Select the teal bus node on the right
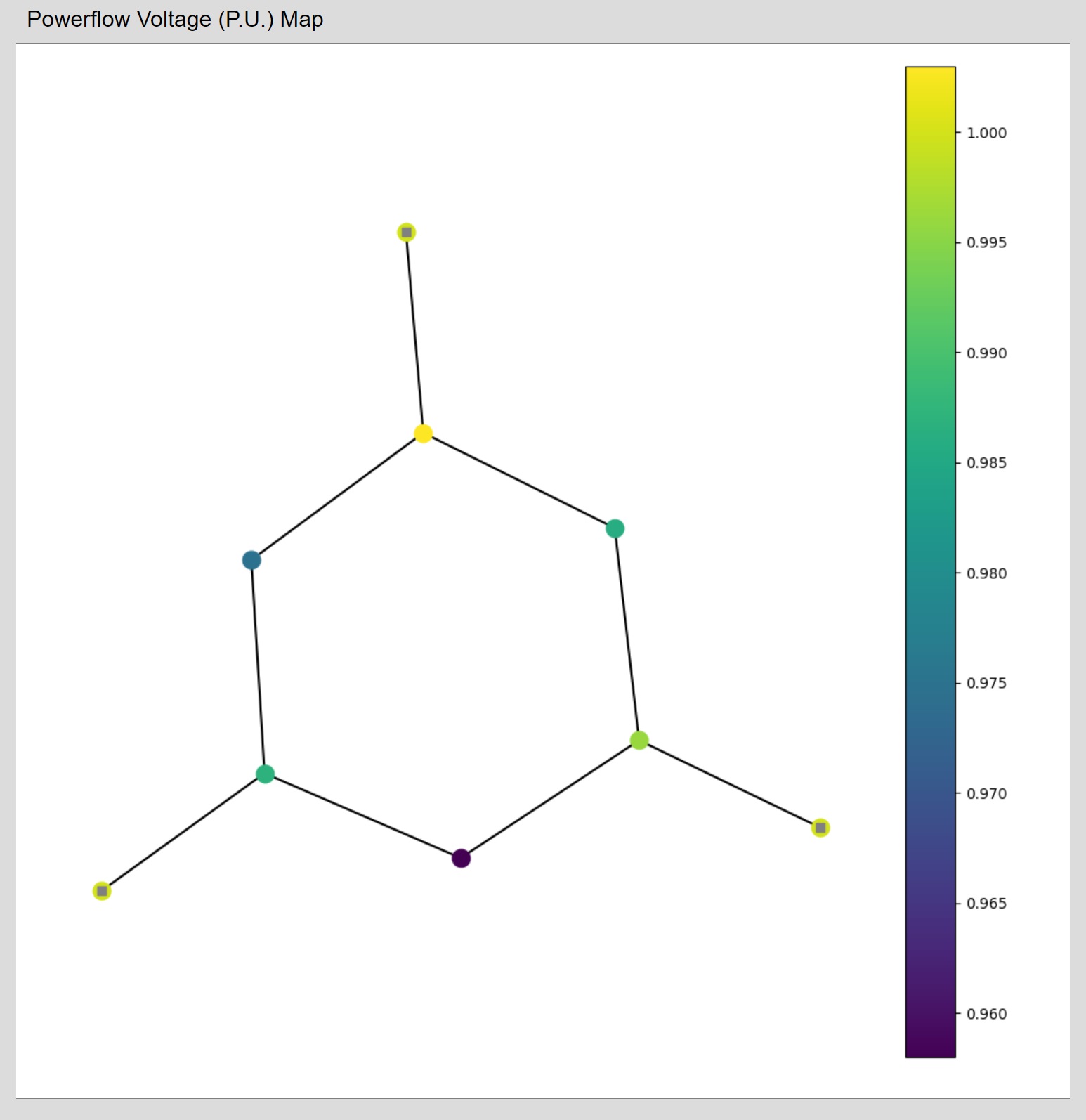 [615, 528]
